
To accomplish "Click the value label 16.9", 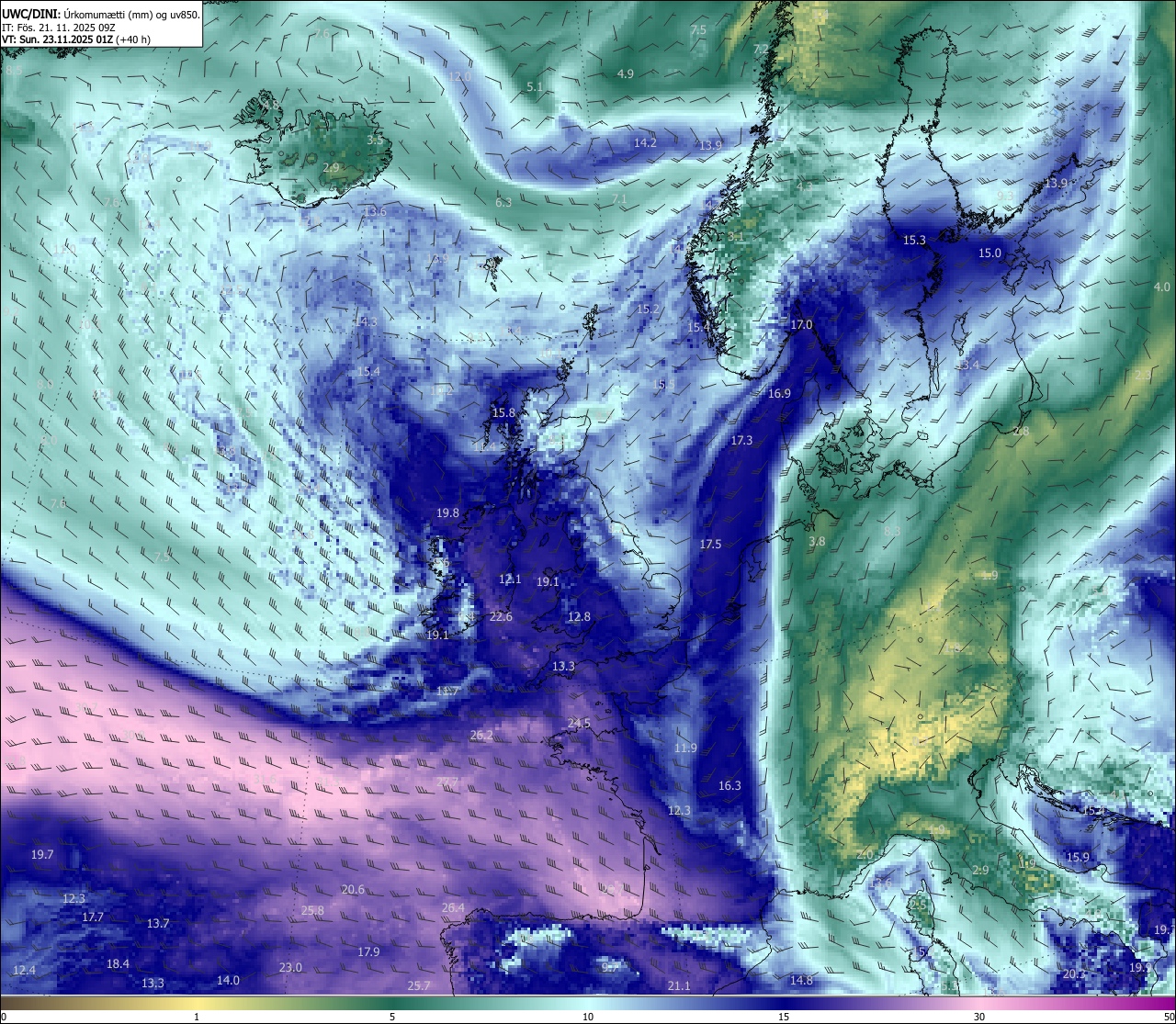I will point(779,393).
